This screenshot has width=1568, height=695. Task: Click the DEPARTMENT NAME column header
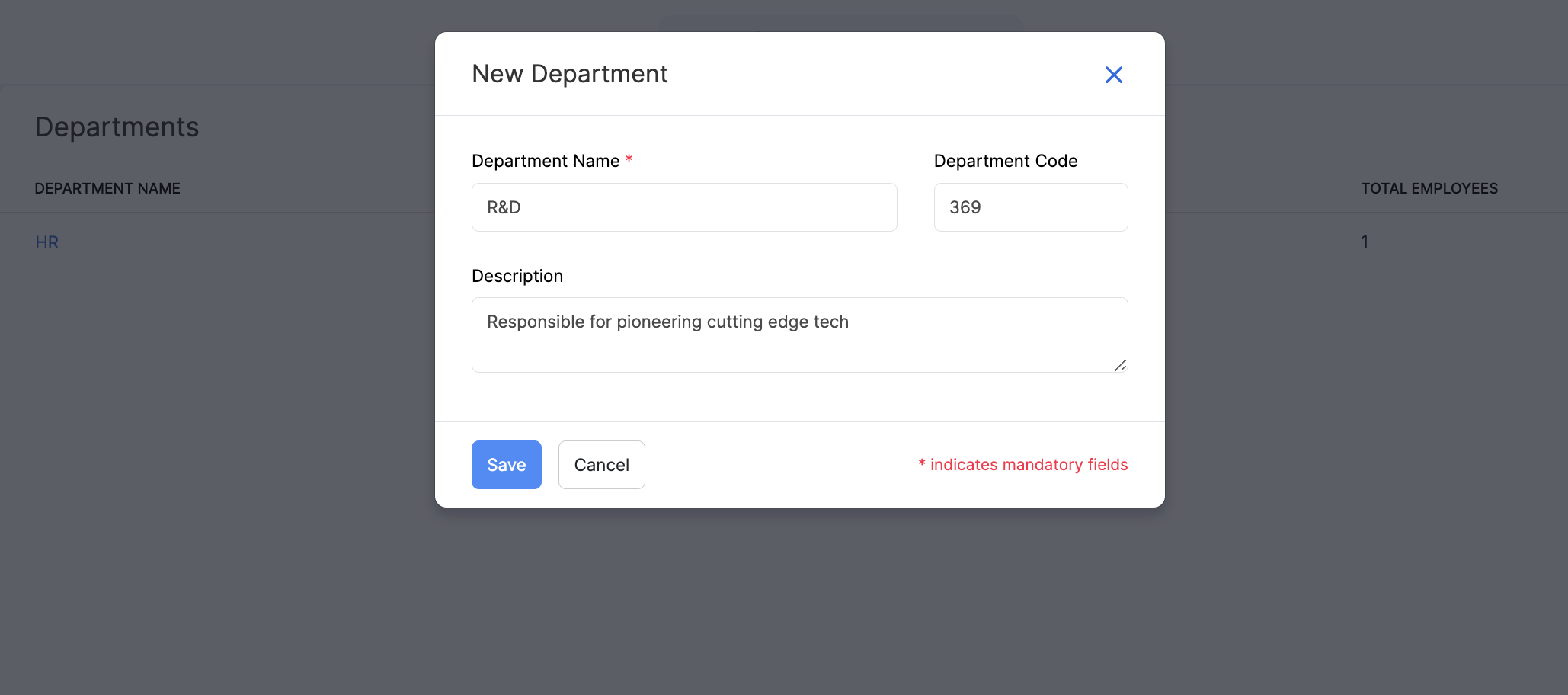click(x=107, y=188)
